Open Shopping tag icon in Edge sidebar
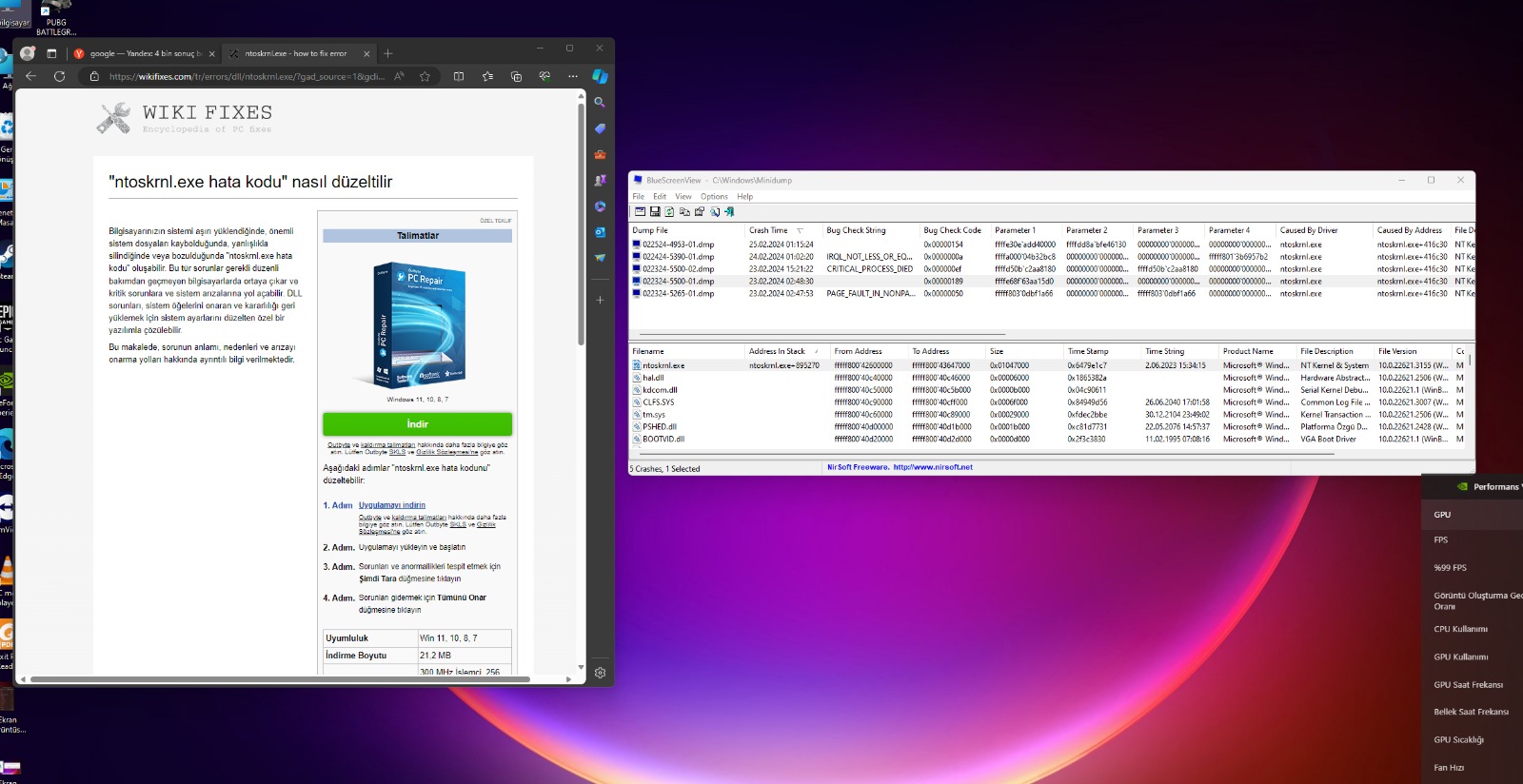Screen dimensions: 1523x784 click(600, 128)
